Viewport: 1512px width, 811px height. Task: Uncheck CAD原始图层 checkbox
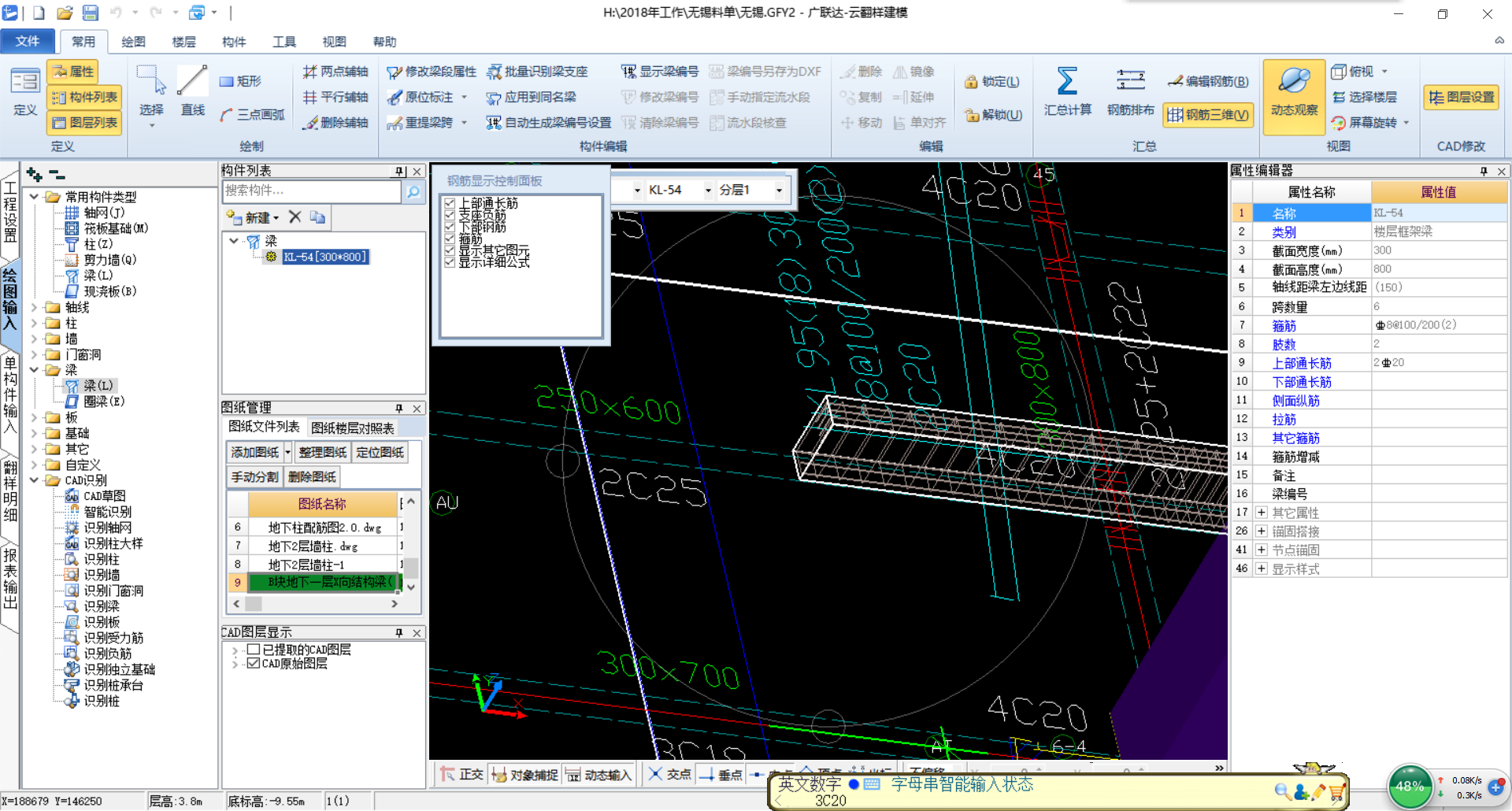[x=254, y=664]
